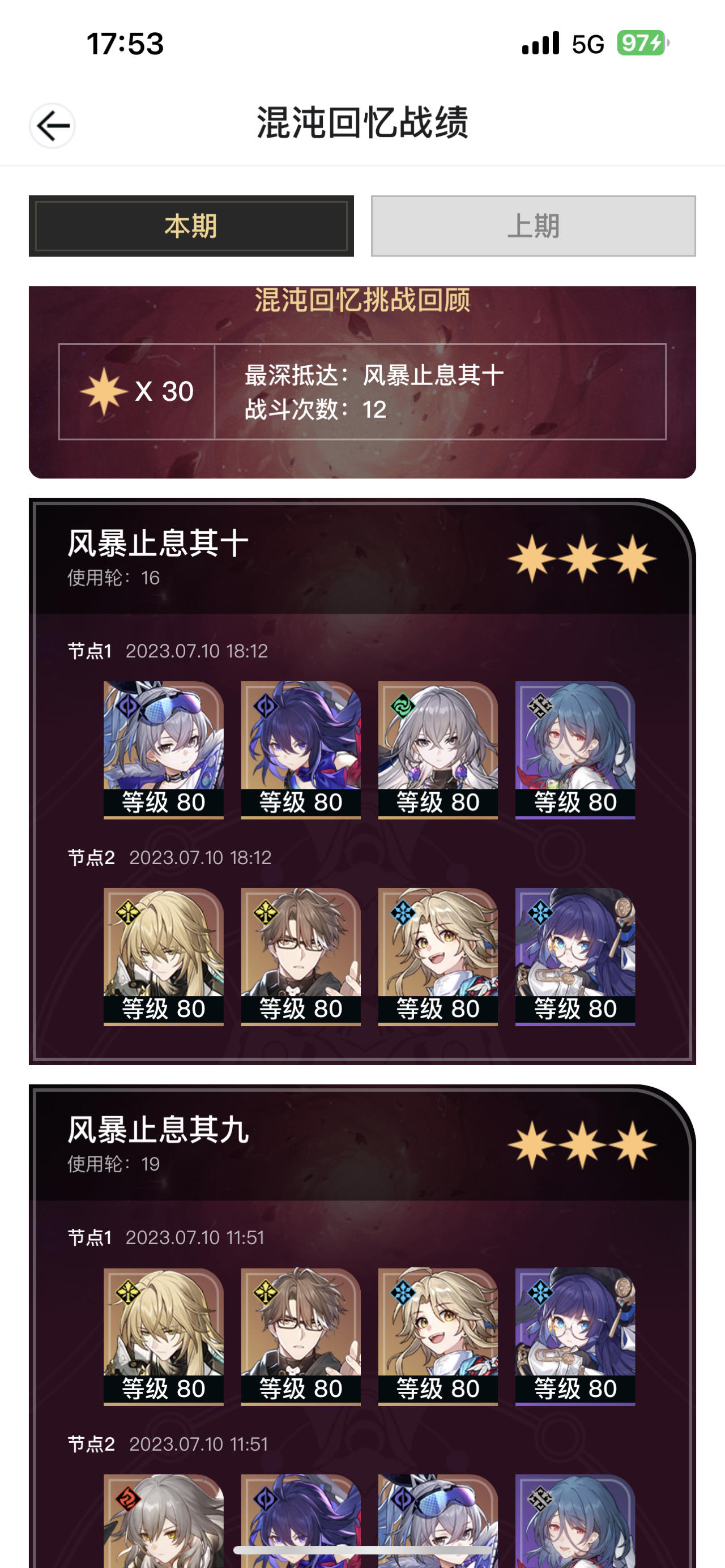Viewport: 725px width, 1568px height.
Task: Tap the three stars of 风暴止息其十
Action: [582, 559]
